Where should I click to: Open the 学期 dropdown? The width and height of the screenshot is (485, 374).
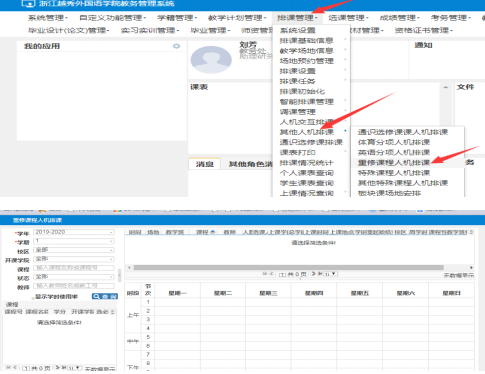point(74,241)
